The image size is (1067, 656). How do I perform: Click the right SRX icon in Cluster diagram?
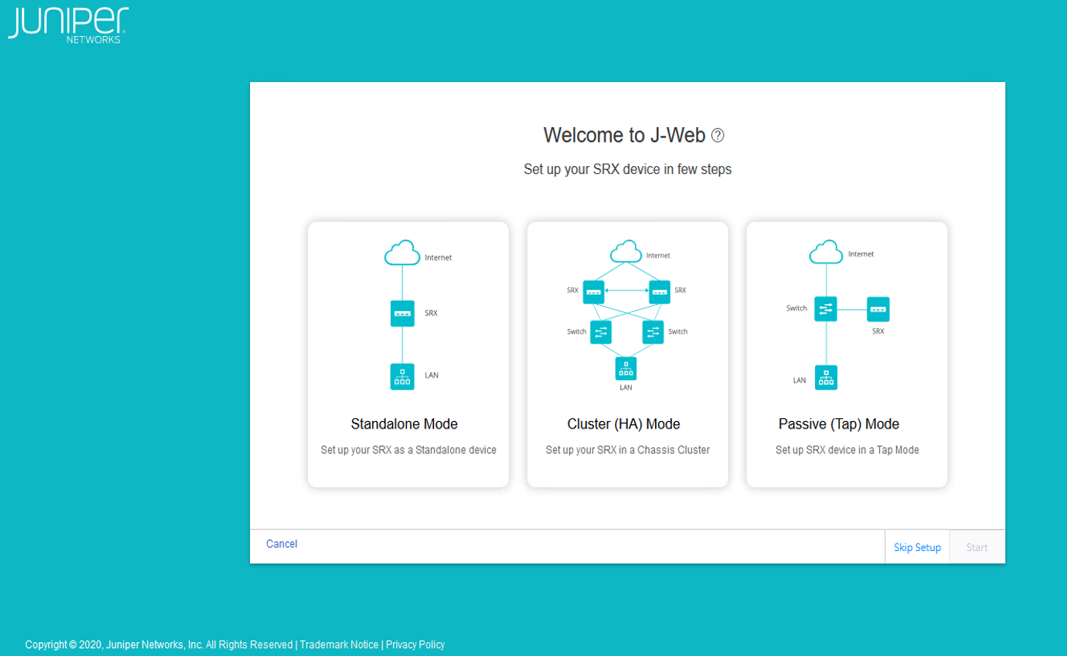pyautogui.click(x=659, y=292)
